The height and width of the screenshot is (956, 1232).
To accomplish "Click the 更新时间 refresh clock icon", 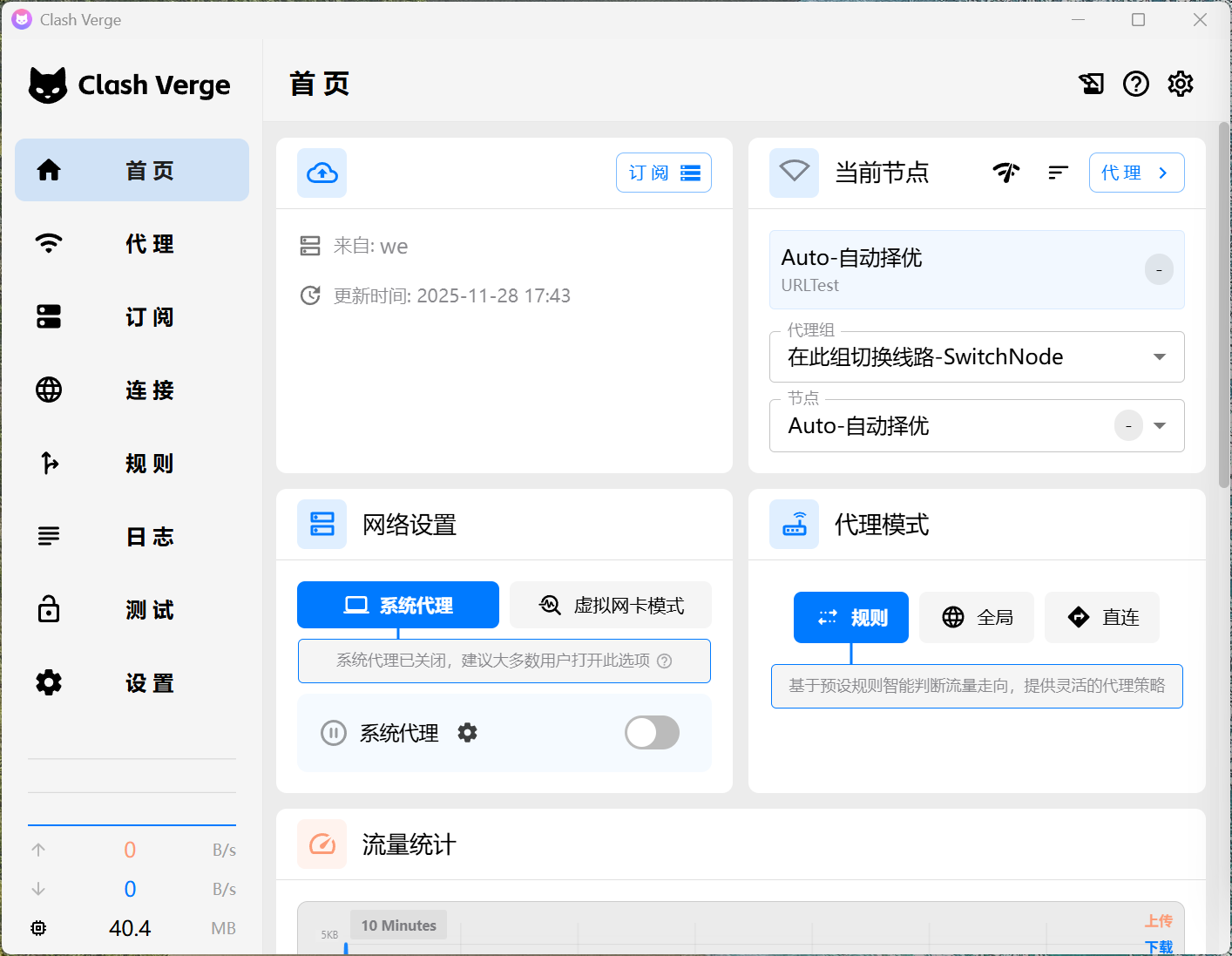I will [310, 295].
